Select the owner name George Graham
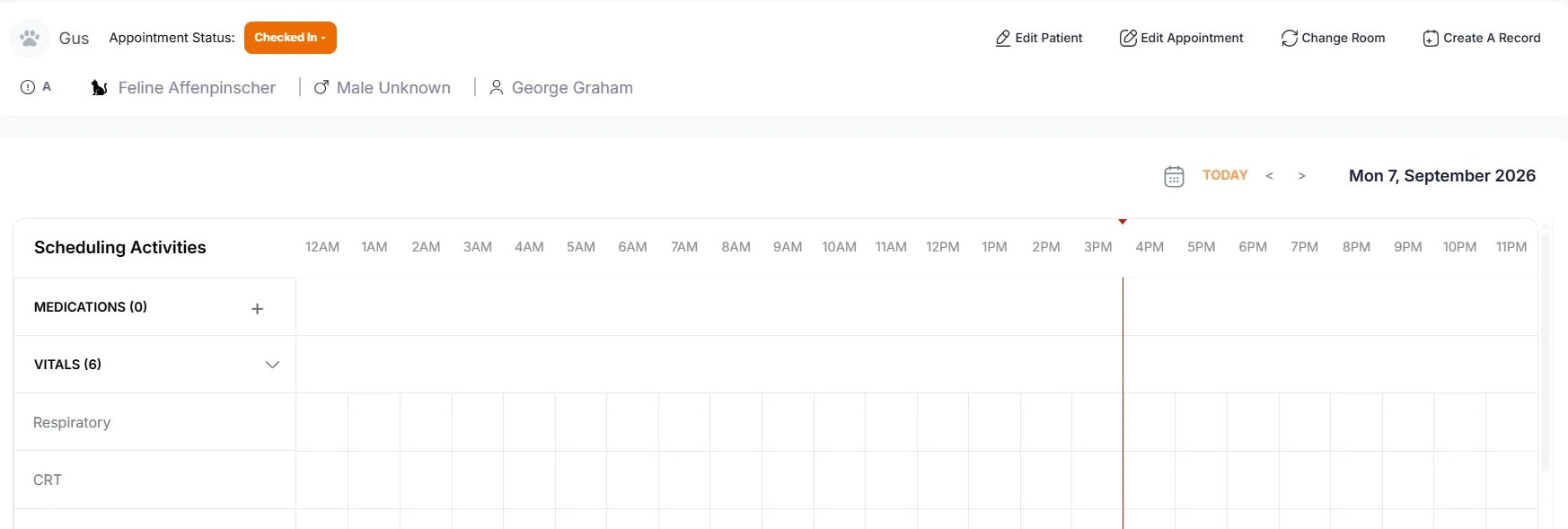Viewport: 1568px width, 529px height. [572, 88]
